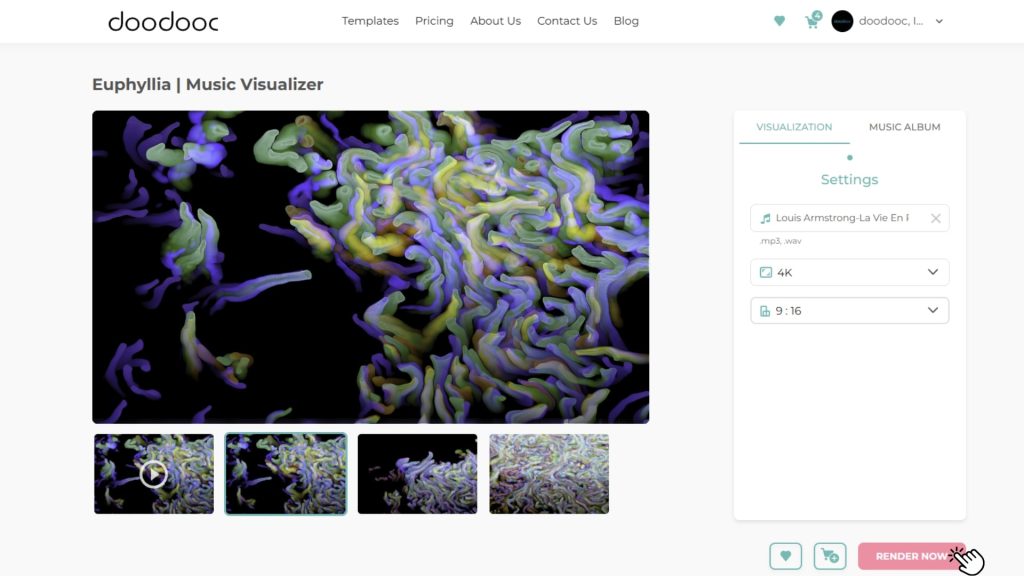Click the Render Now button
Viewport: 1024px width, 576px height.
(x=910, y=556)
